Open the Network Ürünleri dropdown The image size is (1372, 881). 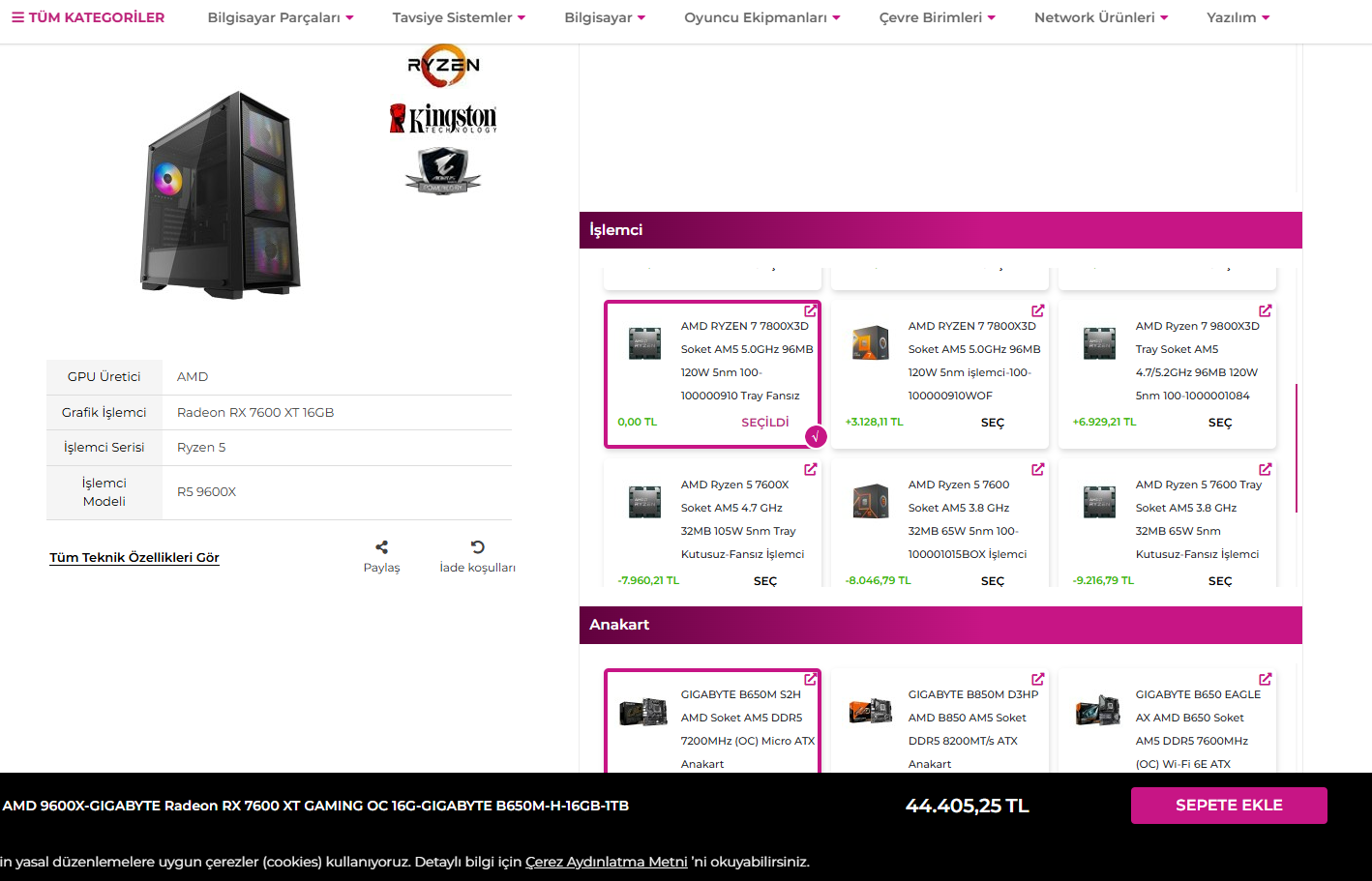point(1101,17)
